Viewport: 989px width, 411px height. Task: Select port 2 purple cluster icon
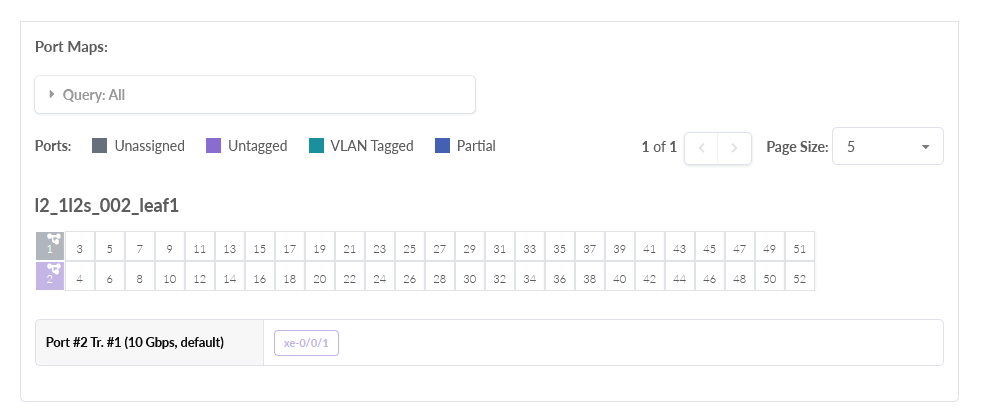50,277
